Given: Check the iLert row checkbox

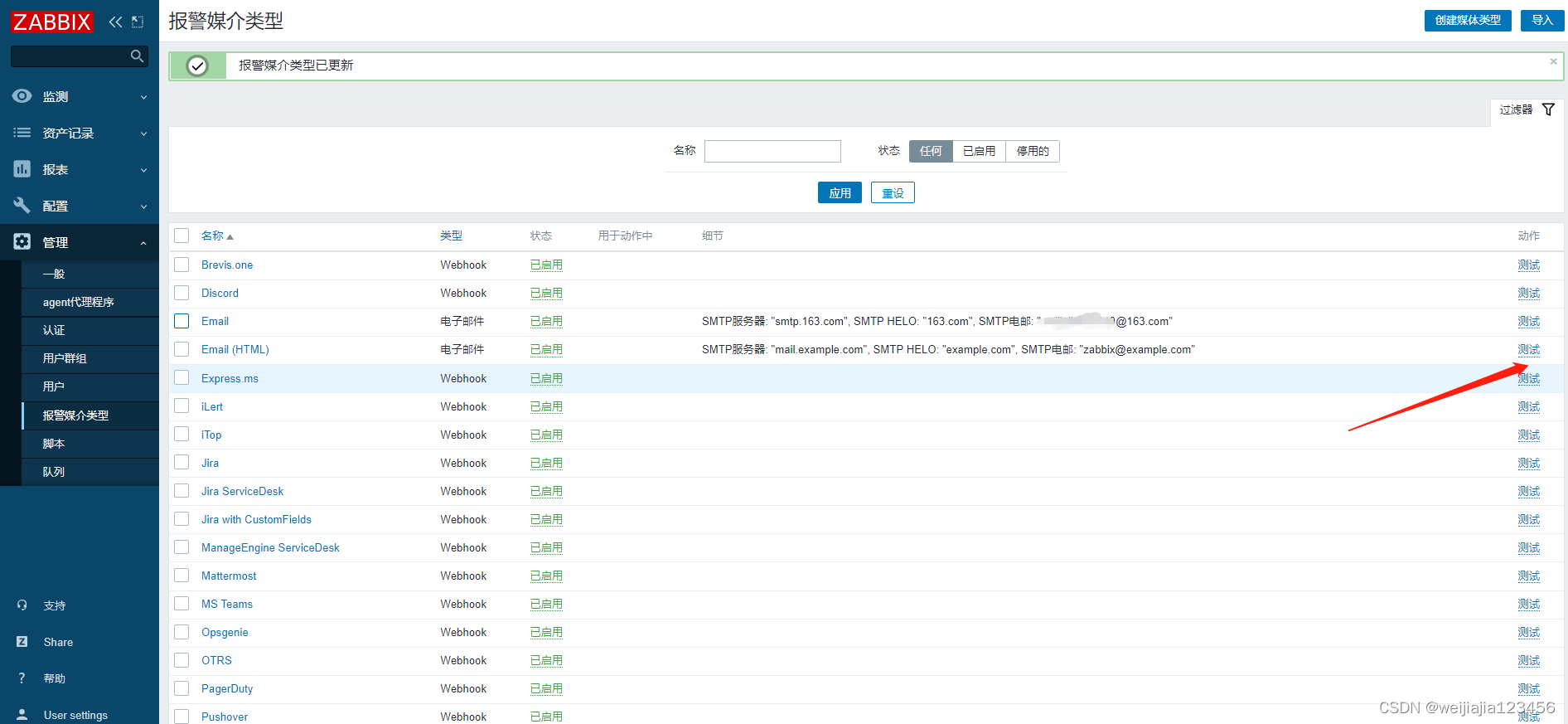Looking at the screenshot, I should [x=181, y=406].
